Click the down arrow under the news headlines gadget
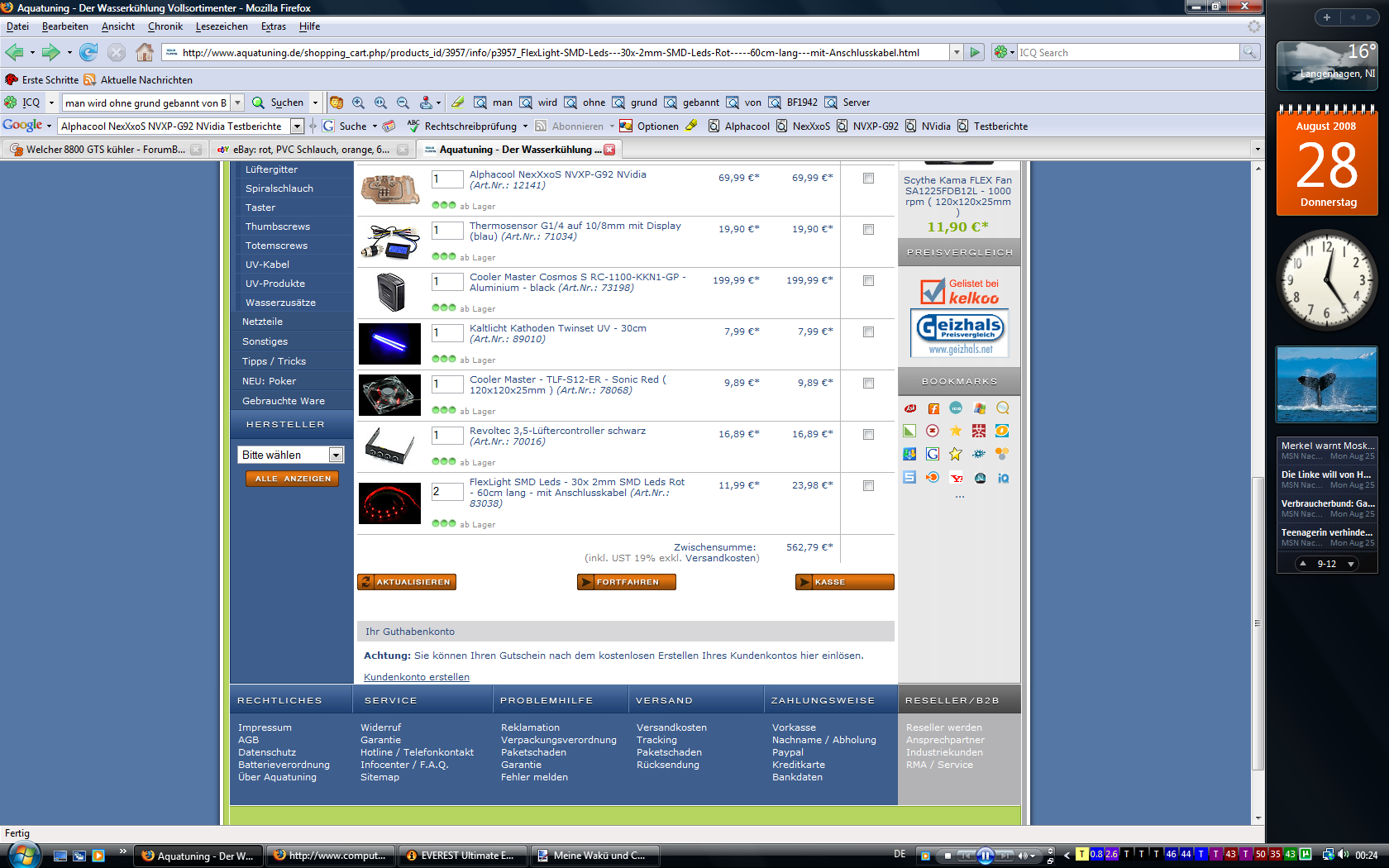Screen dimensions: 1389x868 [x=1351, y=564]
